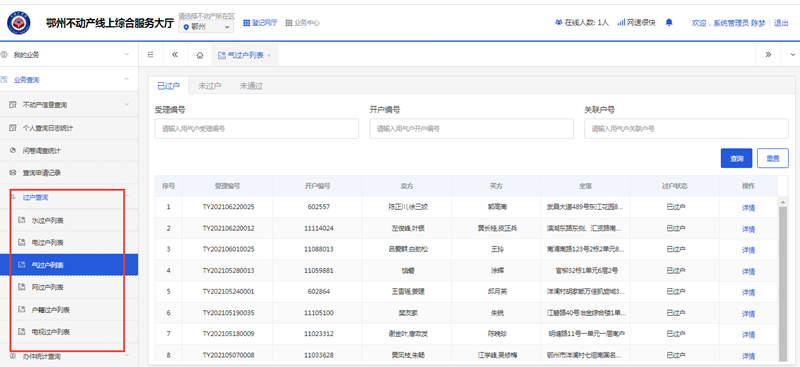Image resolution: width=800 pixels, height=367 pixels.
Task: Open 水过户列表 in the sidebar
Action: point(69,221)
